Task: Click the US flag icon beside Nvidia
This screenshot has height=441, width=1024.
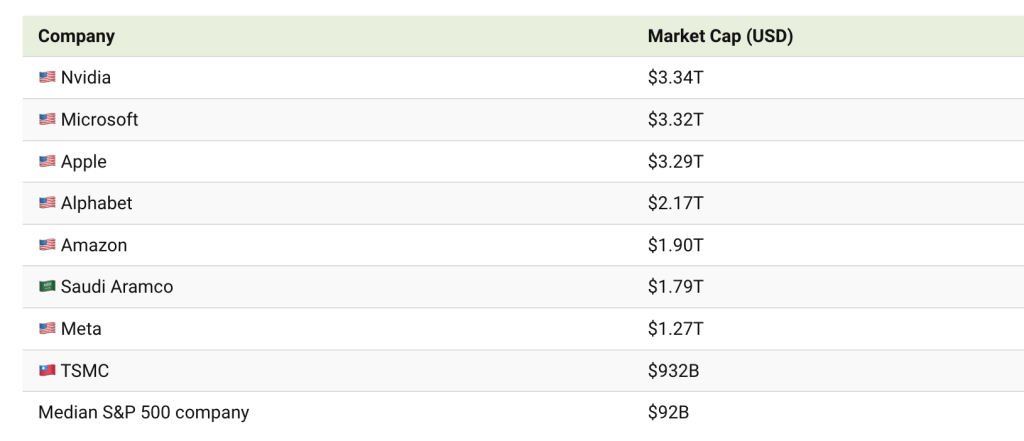Action: (x=47, y=78)
